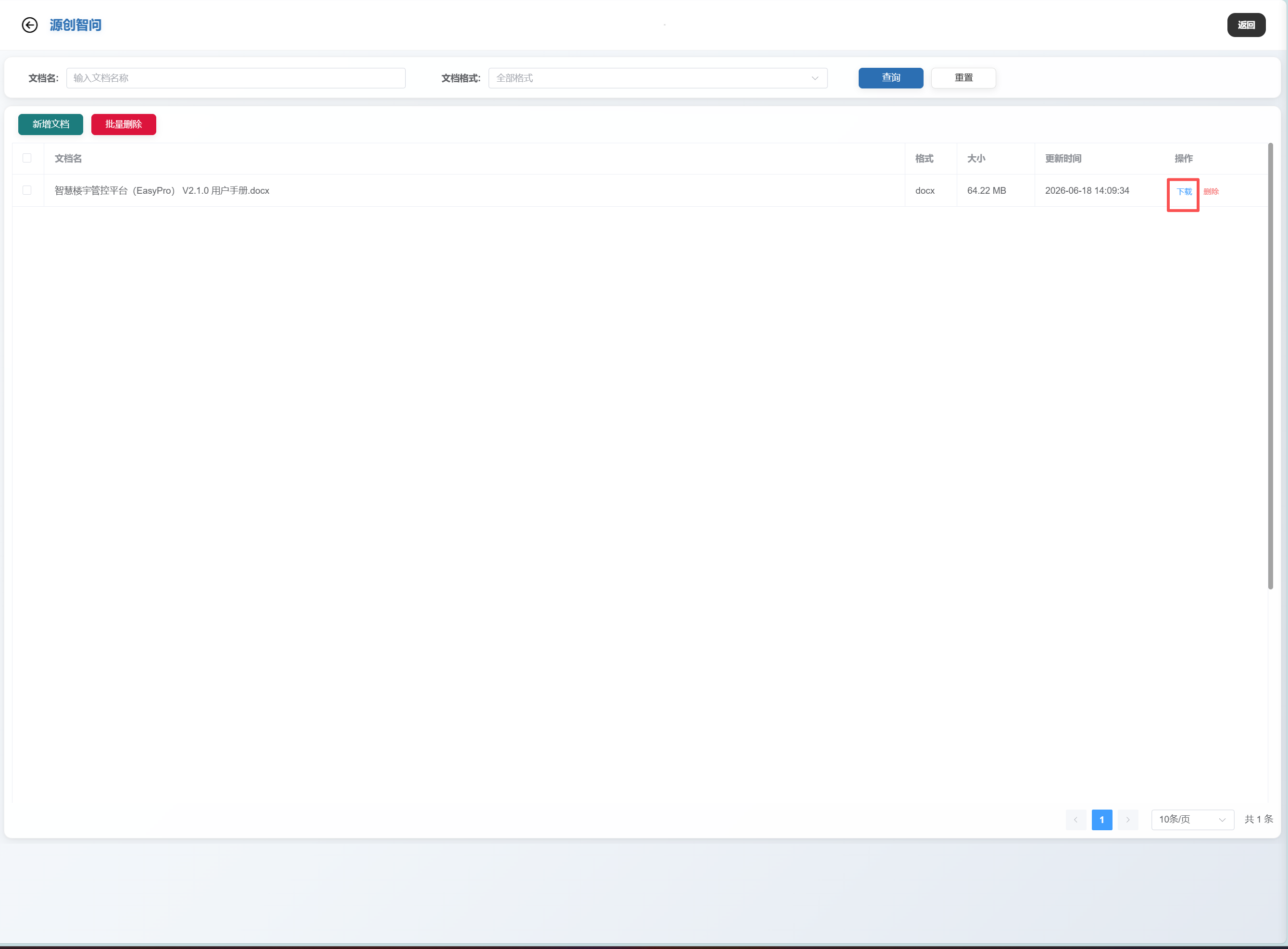Check the EasyPro 用户手册.docx row checkbox
The height and width of the screenshot is (949, 1288).
coord(27,190)
